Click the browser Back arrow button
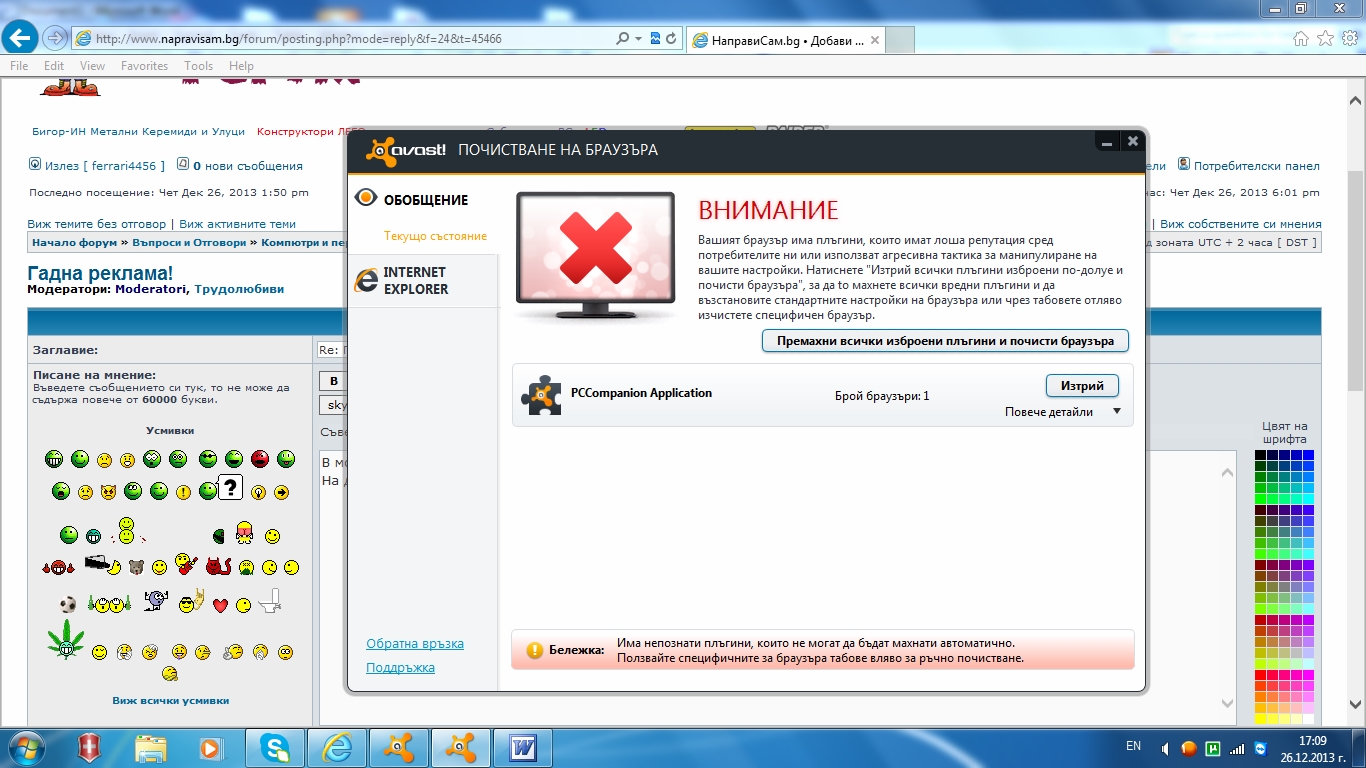This screenshot has height=768, width=1366. click(21, 38)
